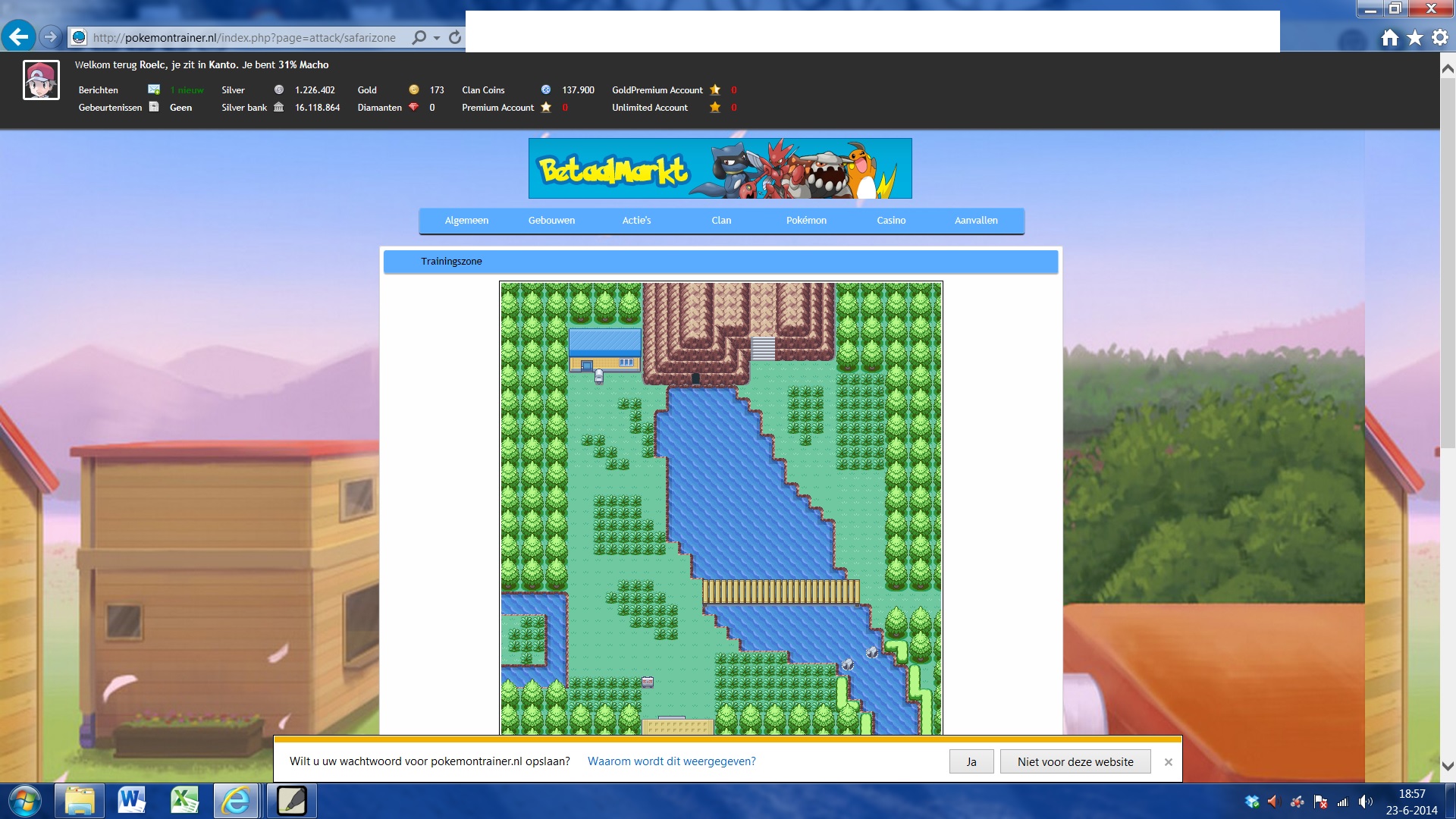Screen dimensions: 1456x819
Task: Click the browser Home icon
Action: coord(1389,37)
